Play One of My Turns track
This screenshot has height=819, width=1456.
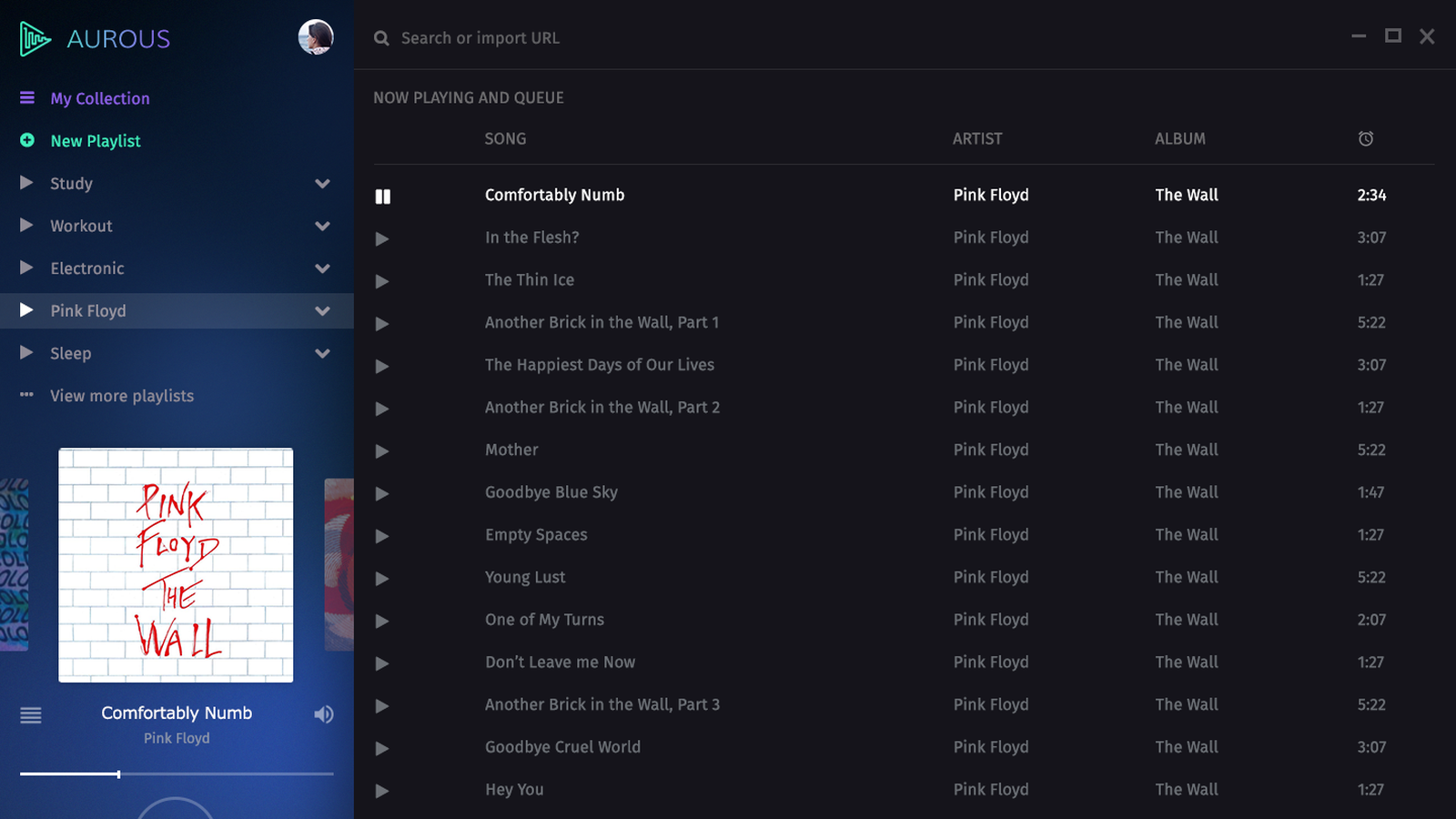382,621
